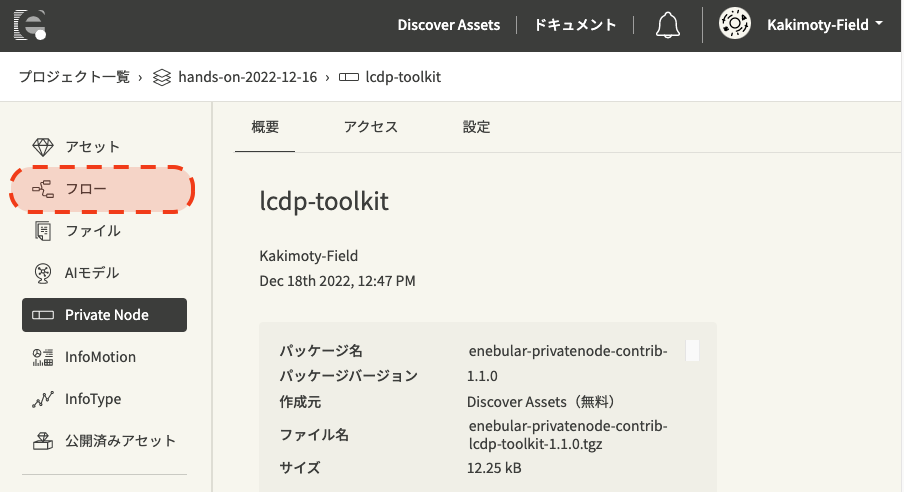The width and height of the screenshot is (904, 492).
Task: Click the date Dec 18th 2022, 12:47 PM
Action: [x=337, y=281]
